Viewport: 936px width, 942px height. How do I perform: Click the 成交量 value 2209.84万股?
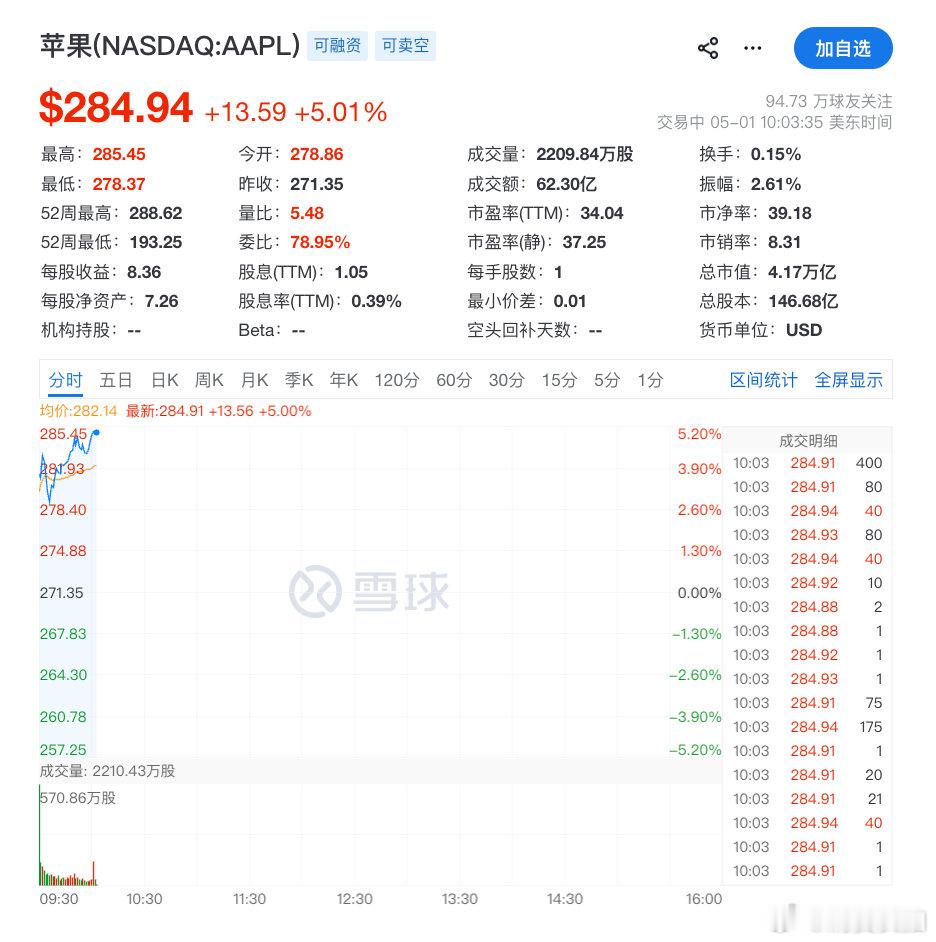click(585, 154)
